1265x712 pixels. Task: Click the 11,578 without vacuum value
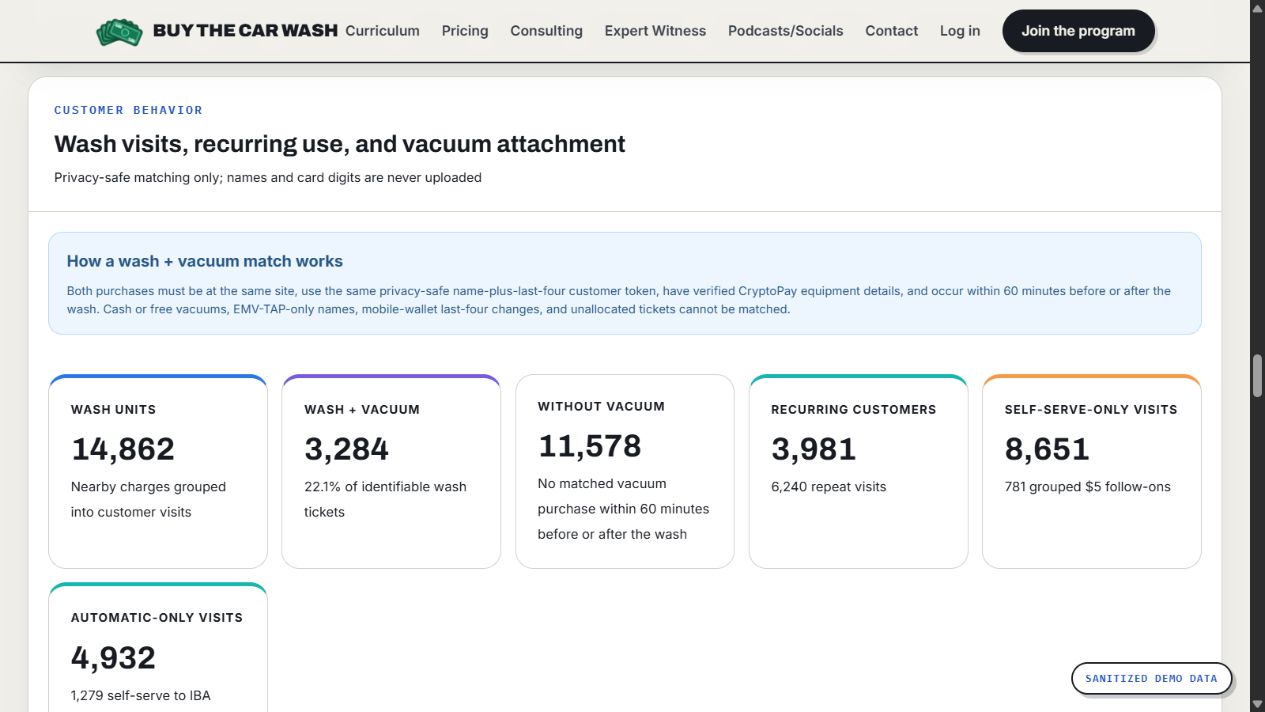pos(590,446)
